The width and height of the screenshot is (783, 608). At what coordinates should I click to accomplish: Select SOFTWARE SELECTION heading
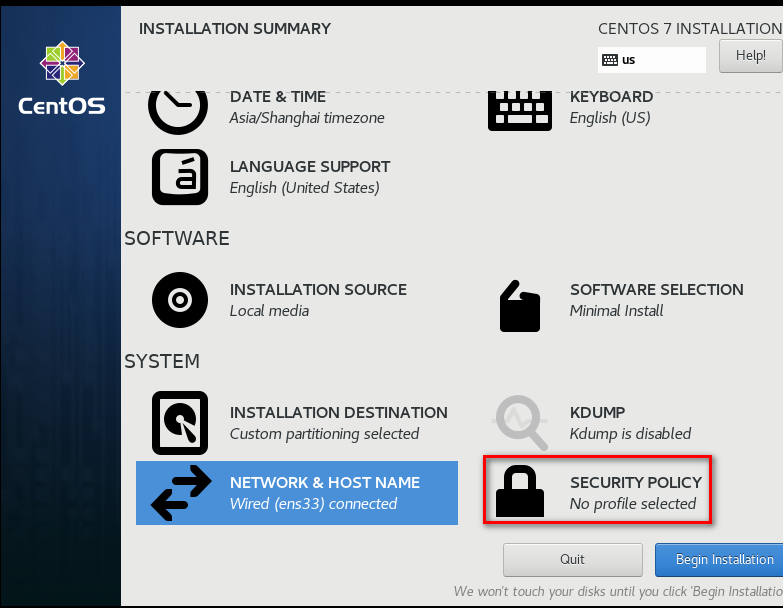[657, 290]
